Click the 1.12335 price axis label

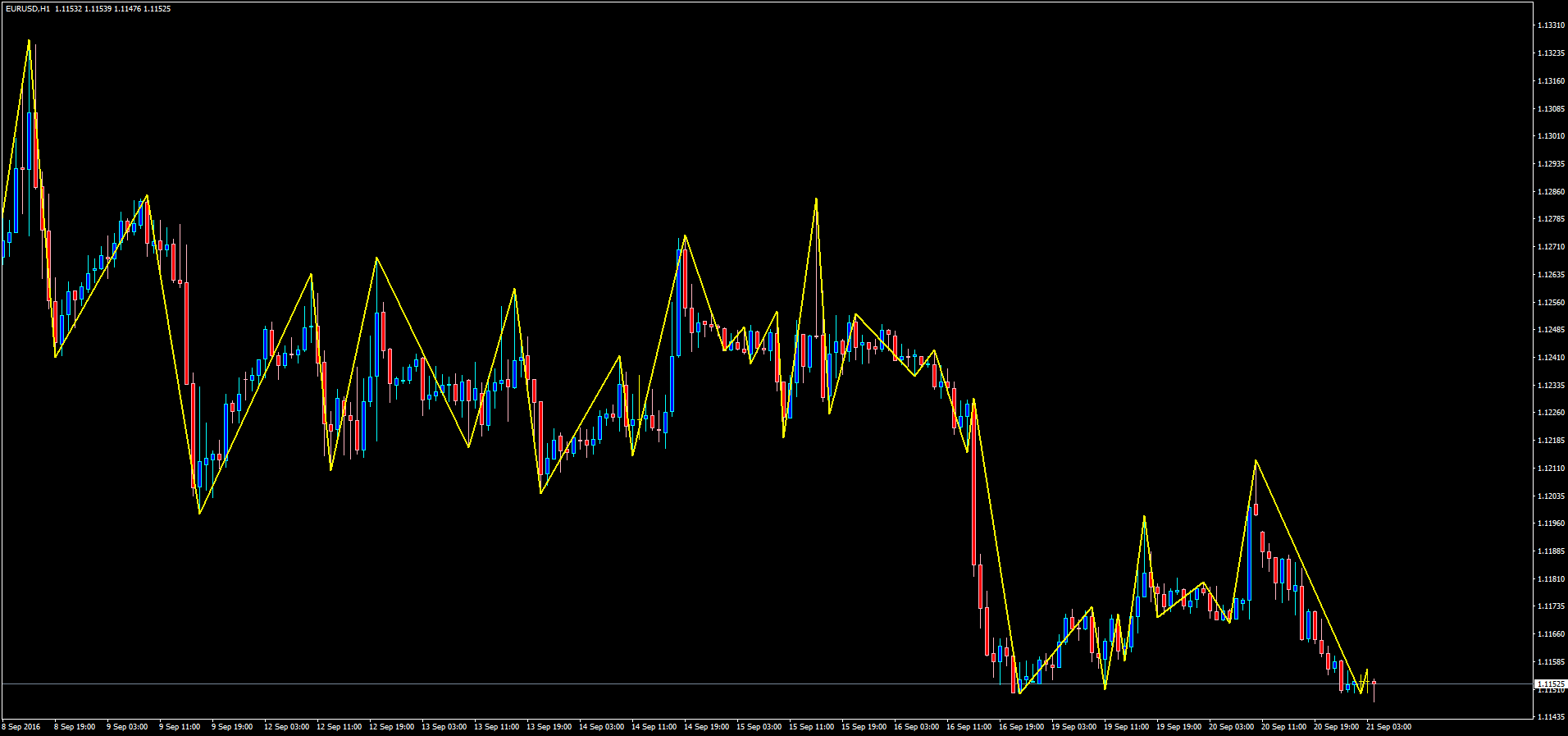[x=1552, y=386]
